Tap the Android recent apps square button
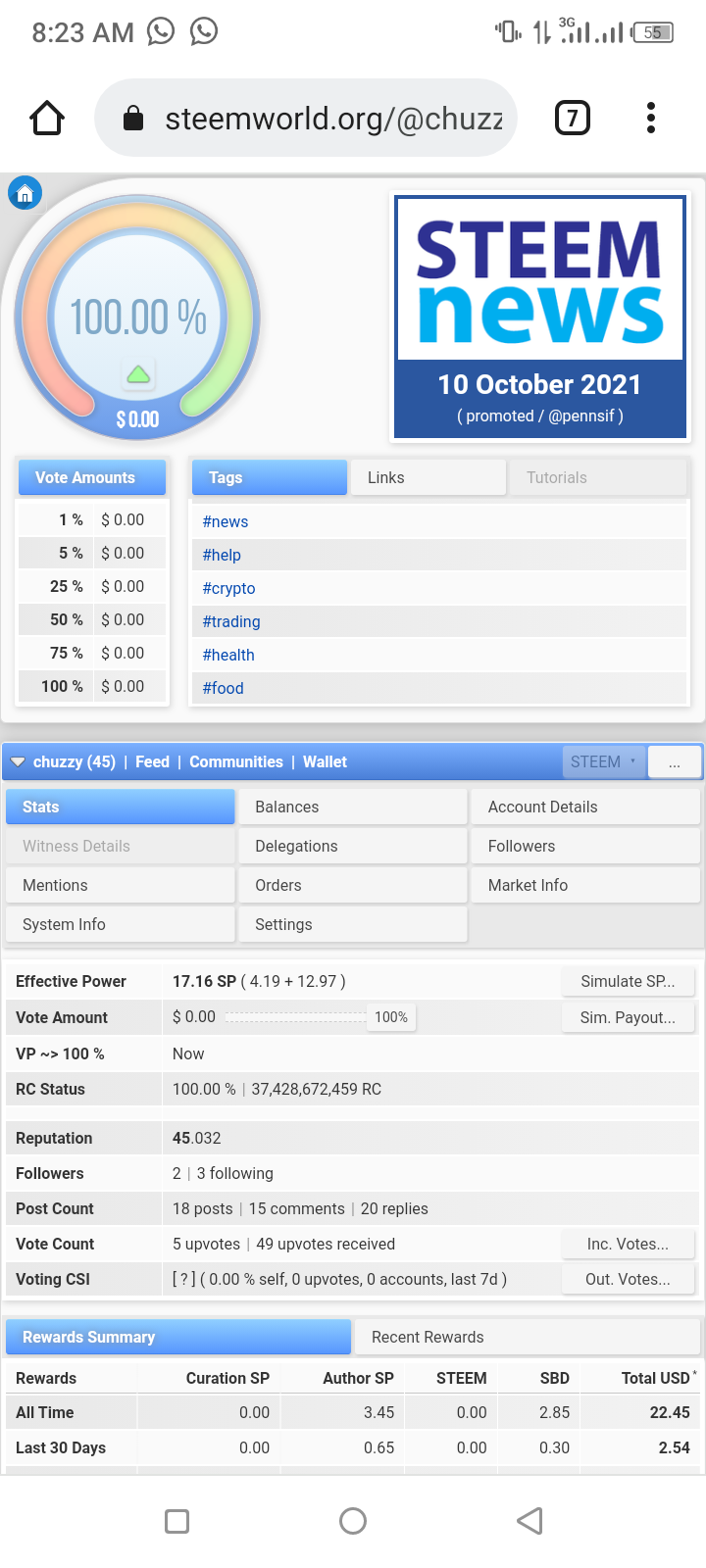Viewport: 706px width, 1568px height. pyautogui.click(x=177, y=1521)
